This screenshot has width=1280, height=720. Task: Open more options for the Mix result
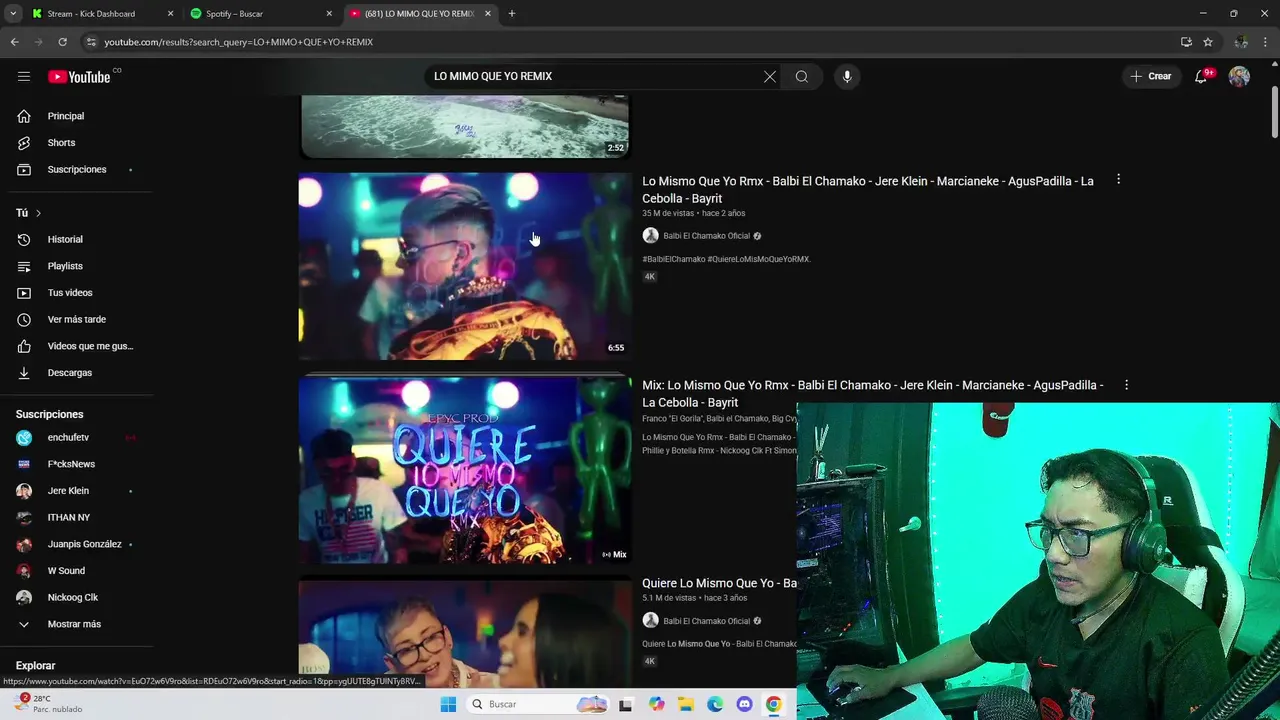click(1126, 385)
